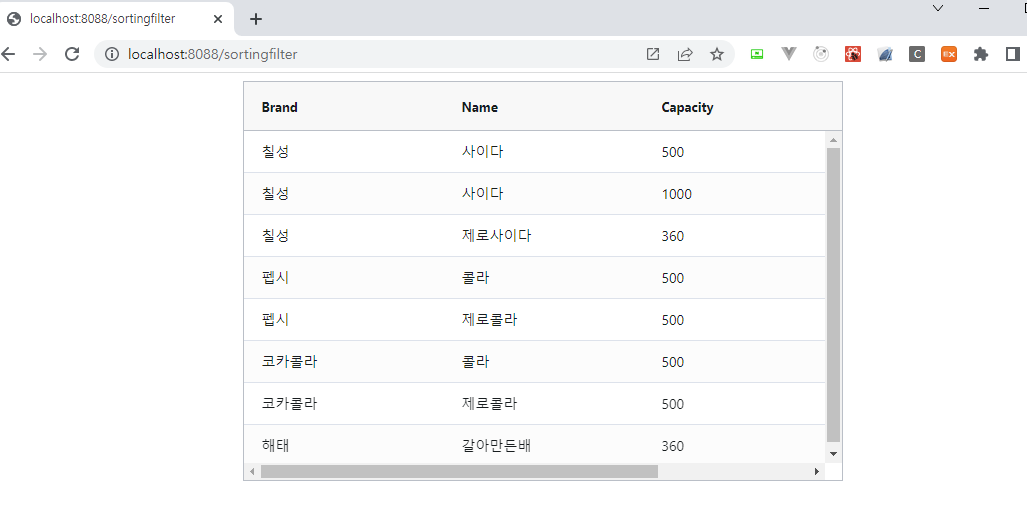
Task: Click 사이다 in the 500 capacity row
Action: 482,152
